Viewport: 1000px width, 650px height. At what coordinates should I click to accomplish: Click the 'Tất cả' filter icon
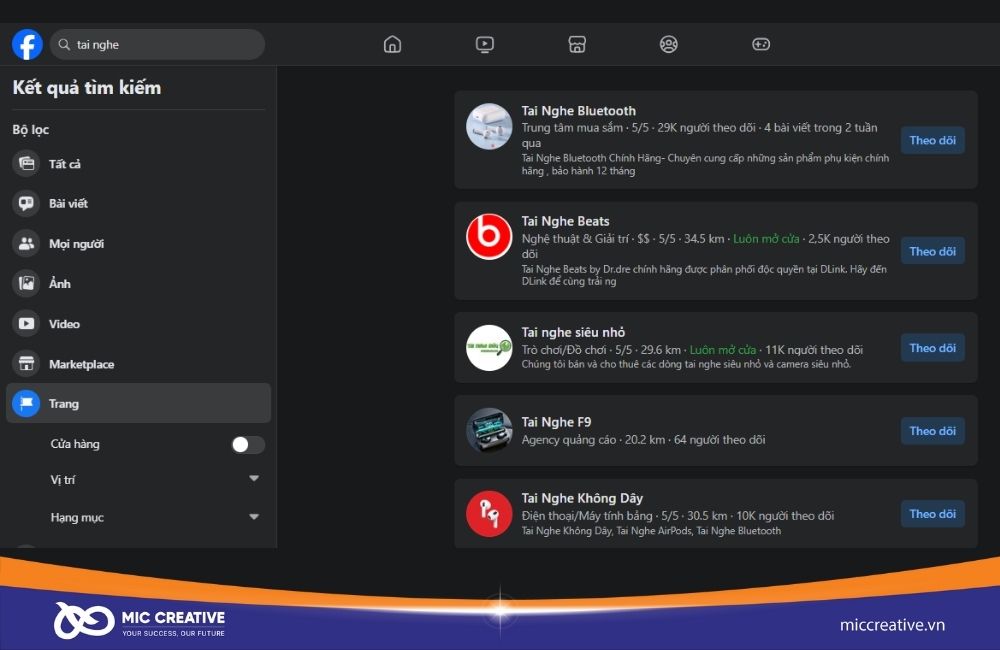[26, 164]
